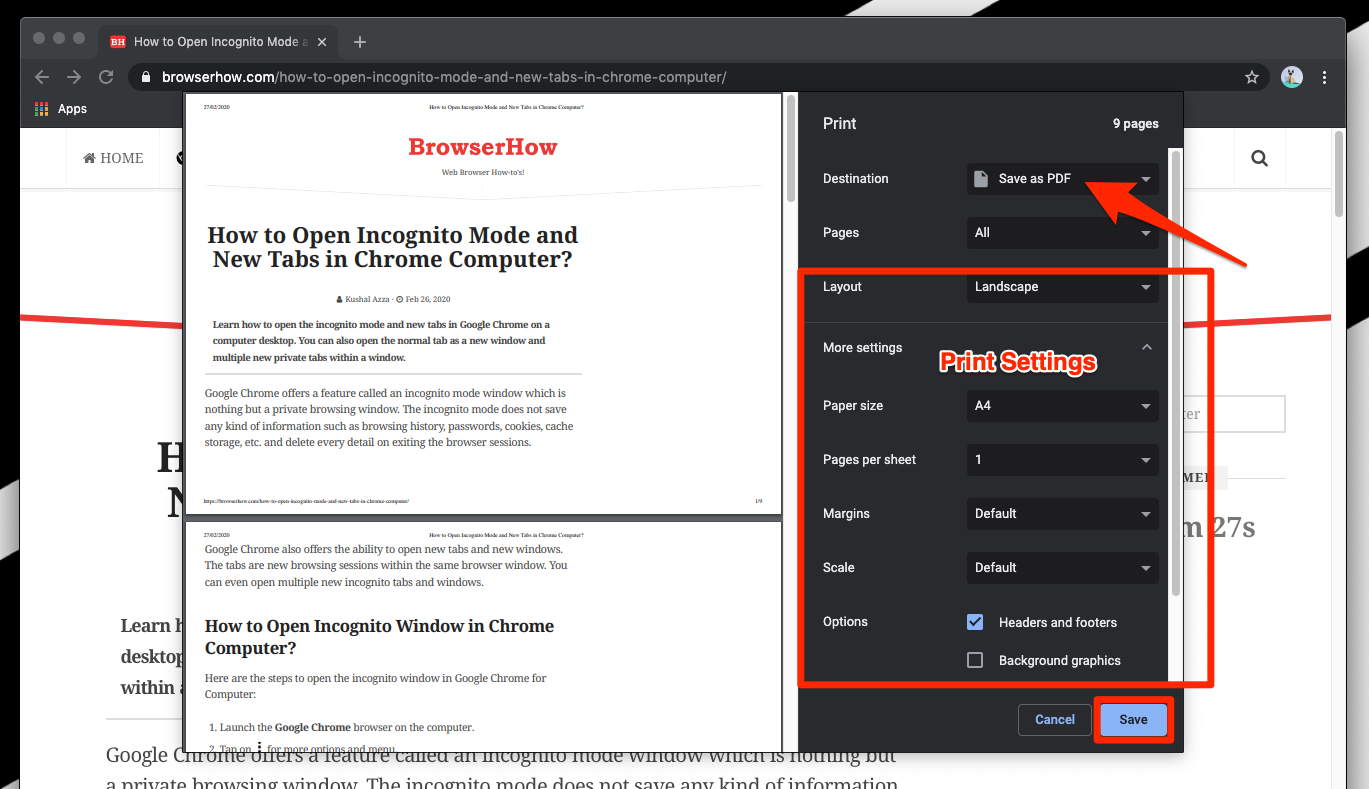Click the 'Feb 26, 2020' date in preview
Screen dimensions: 1369x789
(428, 299)
